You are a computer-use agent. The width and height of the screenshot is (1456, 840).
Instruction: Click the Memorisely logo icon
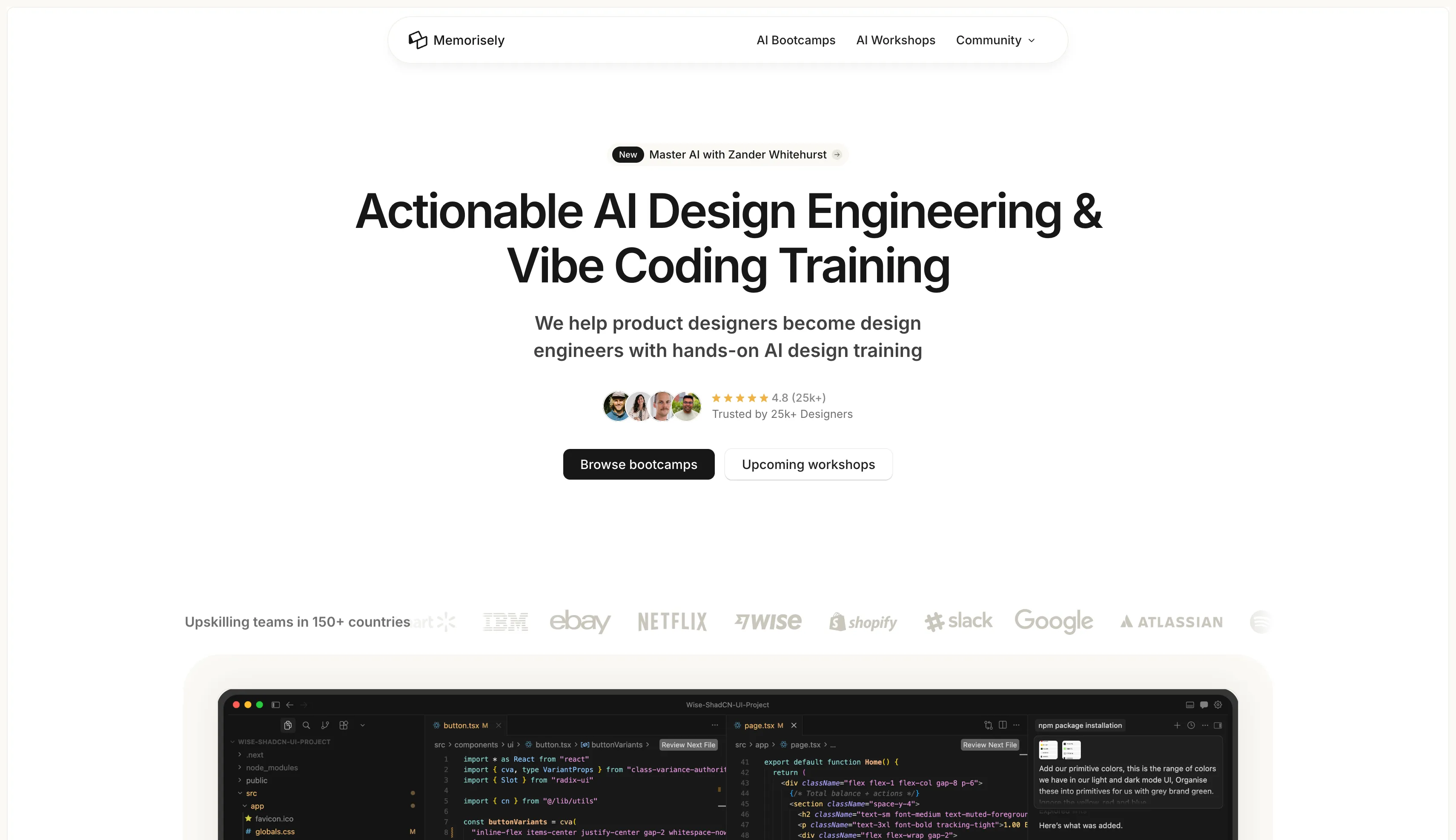point(418,40)
